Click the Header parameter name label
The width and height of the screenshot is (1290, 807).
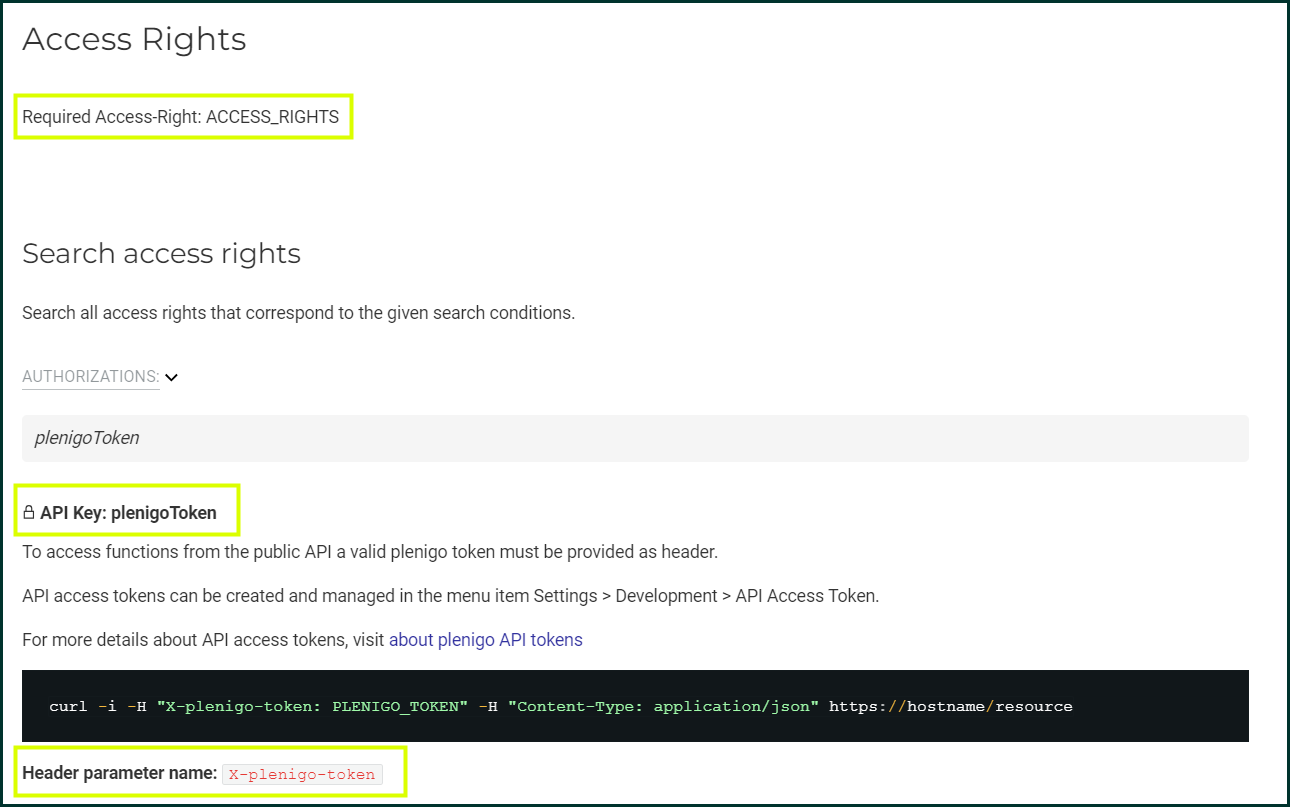(119, 773)
